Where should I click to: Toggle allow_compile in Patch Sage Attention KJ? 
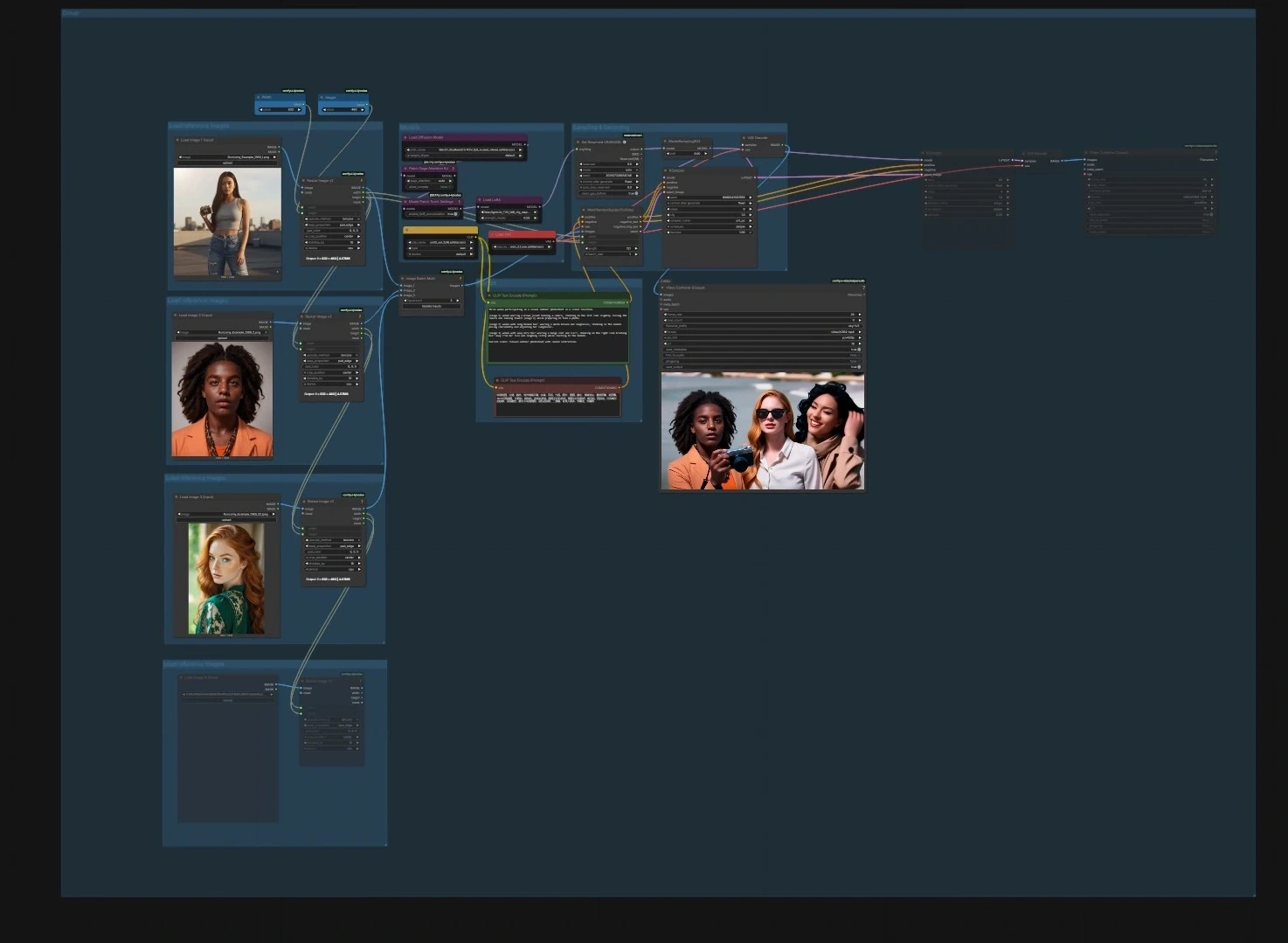(x=430, y=187)
